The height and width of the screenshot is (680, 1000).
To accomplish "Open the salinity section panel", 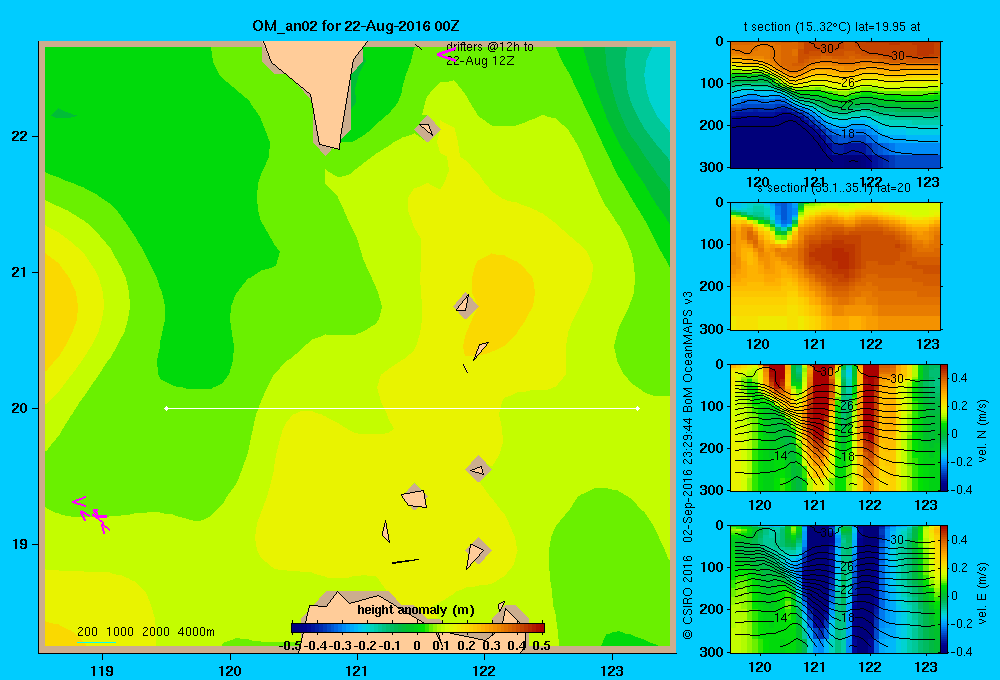I will (x=835, y=266).
